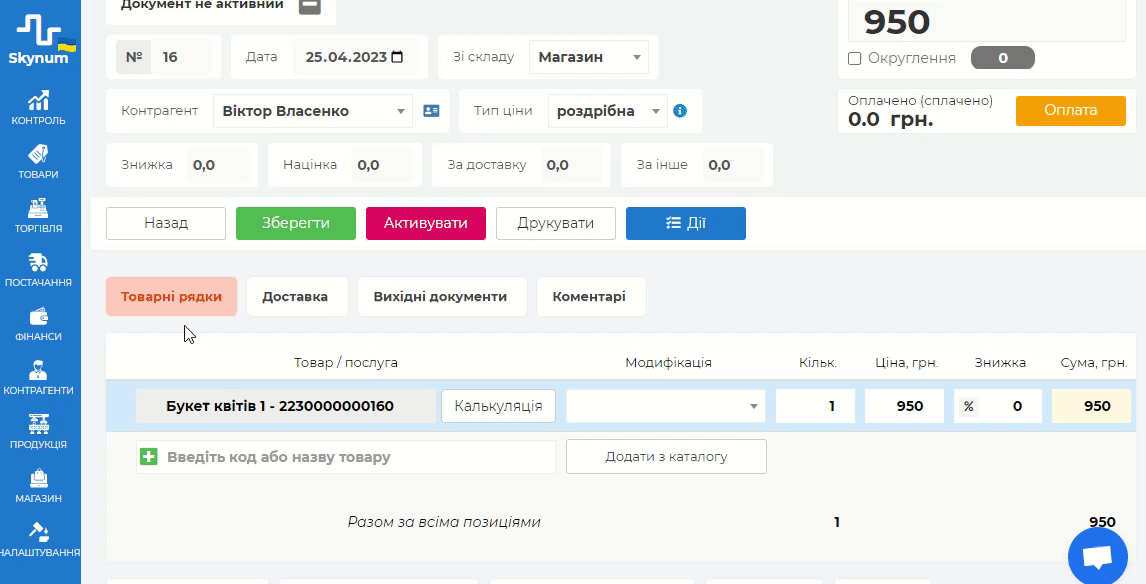
Task: Click the price type info icon
Action: click(680, 111)
